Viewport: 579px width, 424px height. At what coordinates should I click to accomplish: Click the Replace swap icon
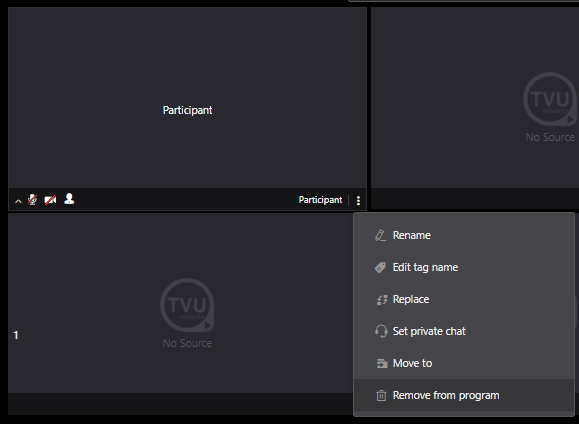click(382, 300)
